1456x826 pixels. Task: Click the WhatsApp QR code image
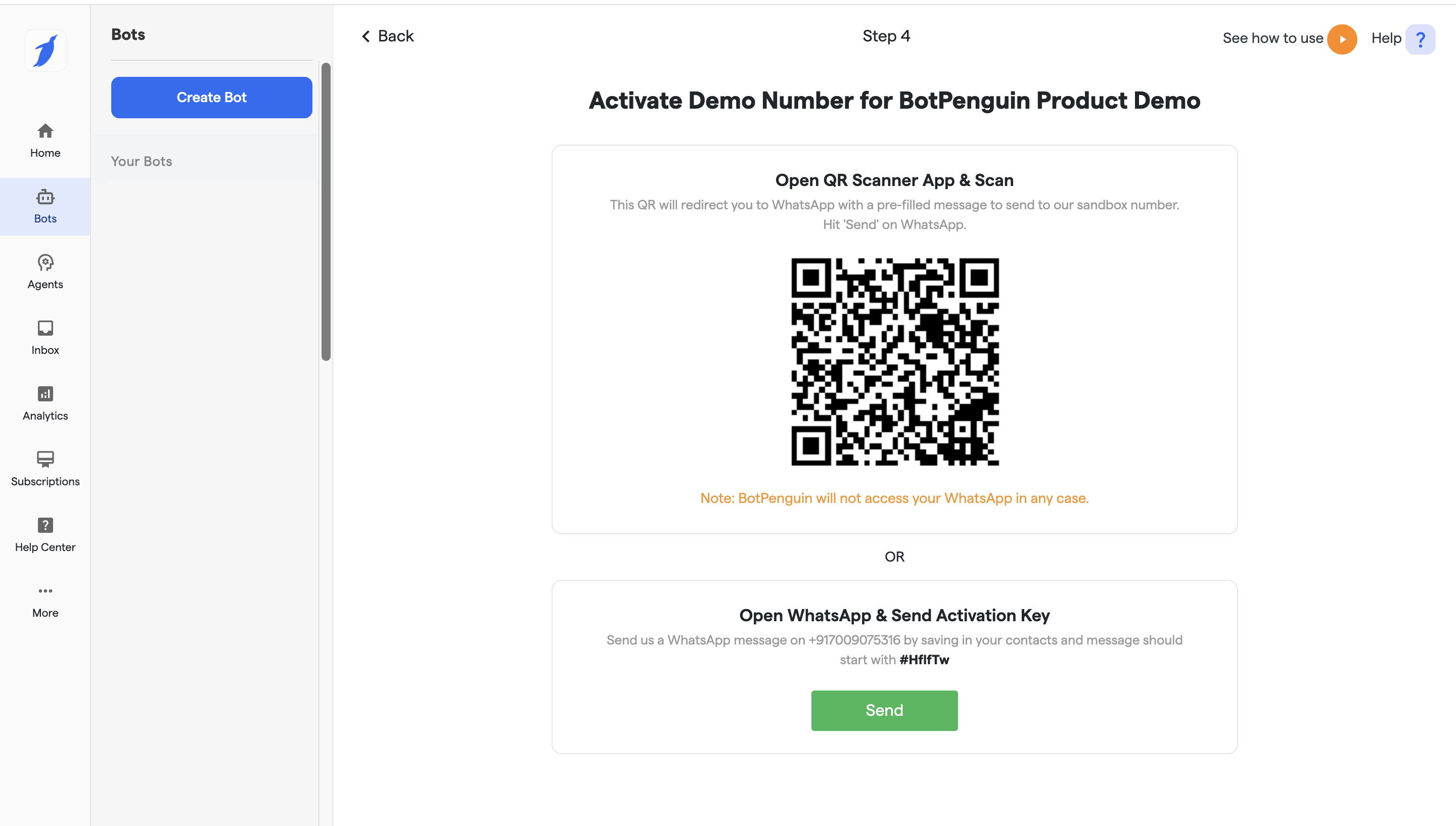894,362
